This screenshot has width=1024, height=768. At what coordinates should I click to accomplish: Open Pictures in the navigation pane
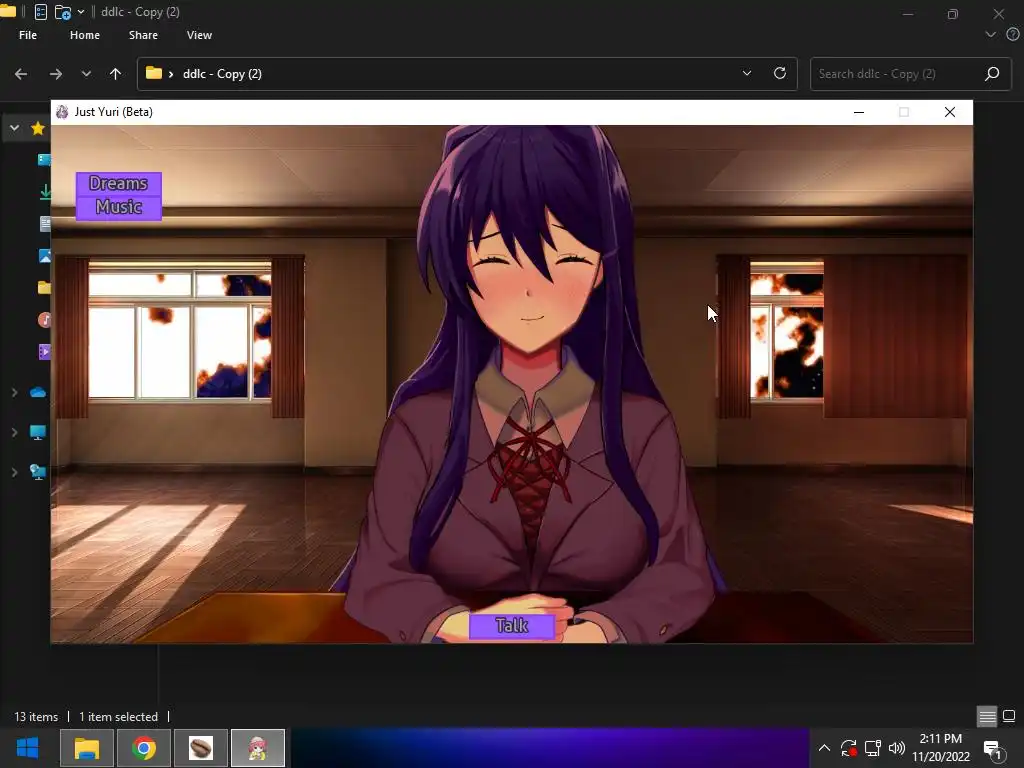click(x=45, y=256)
